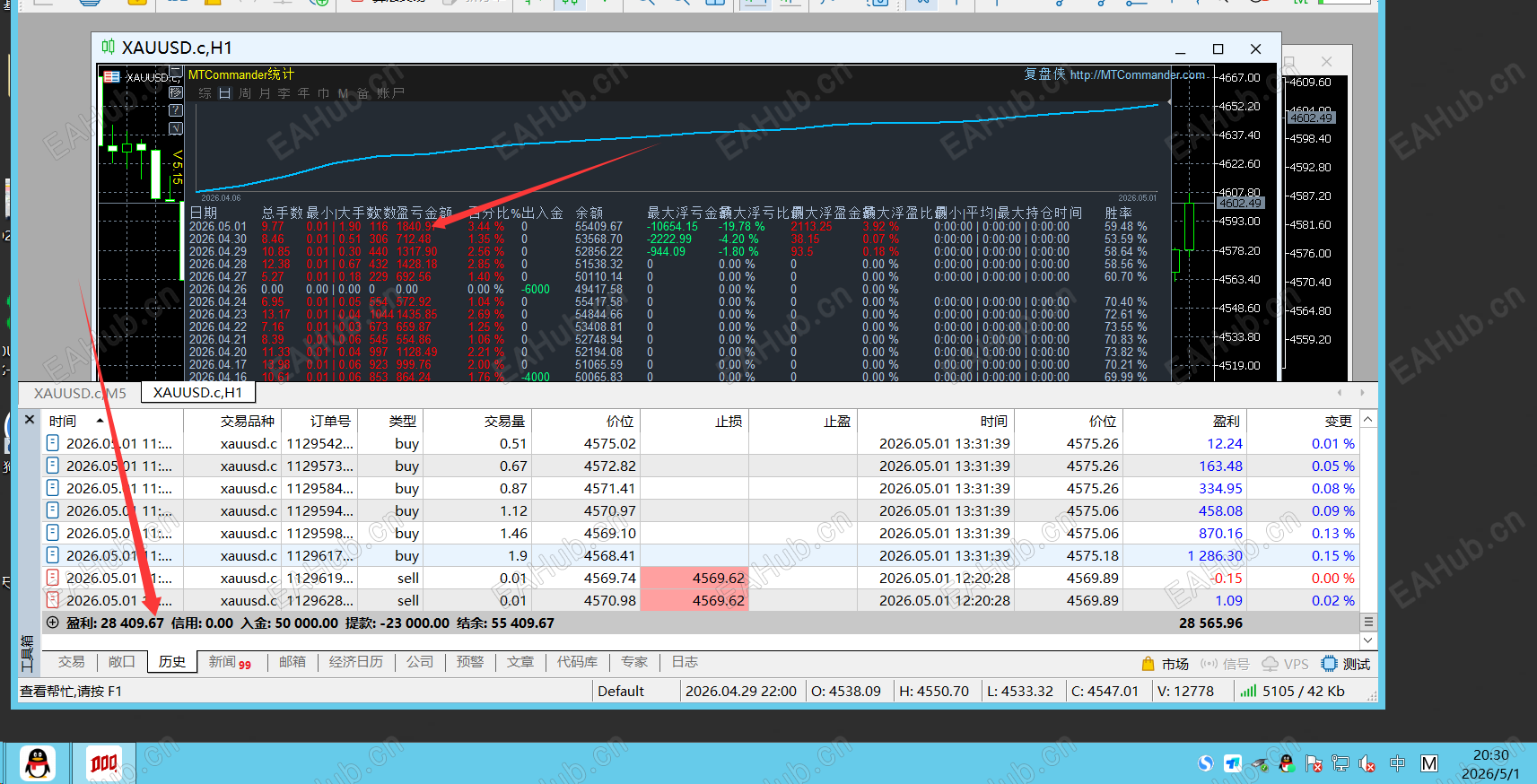Select the 月 monthly statistics view
The height and width of the screenshot is (784, 1537).
pos(264,93)
